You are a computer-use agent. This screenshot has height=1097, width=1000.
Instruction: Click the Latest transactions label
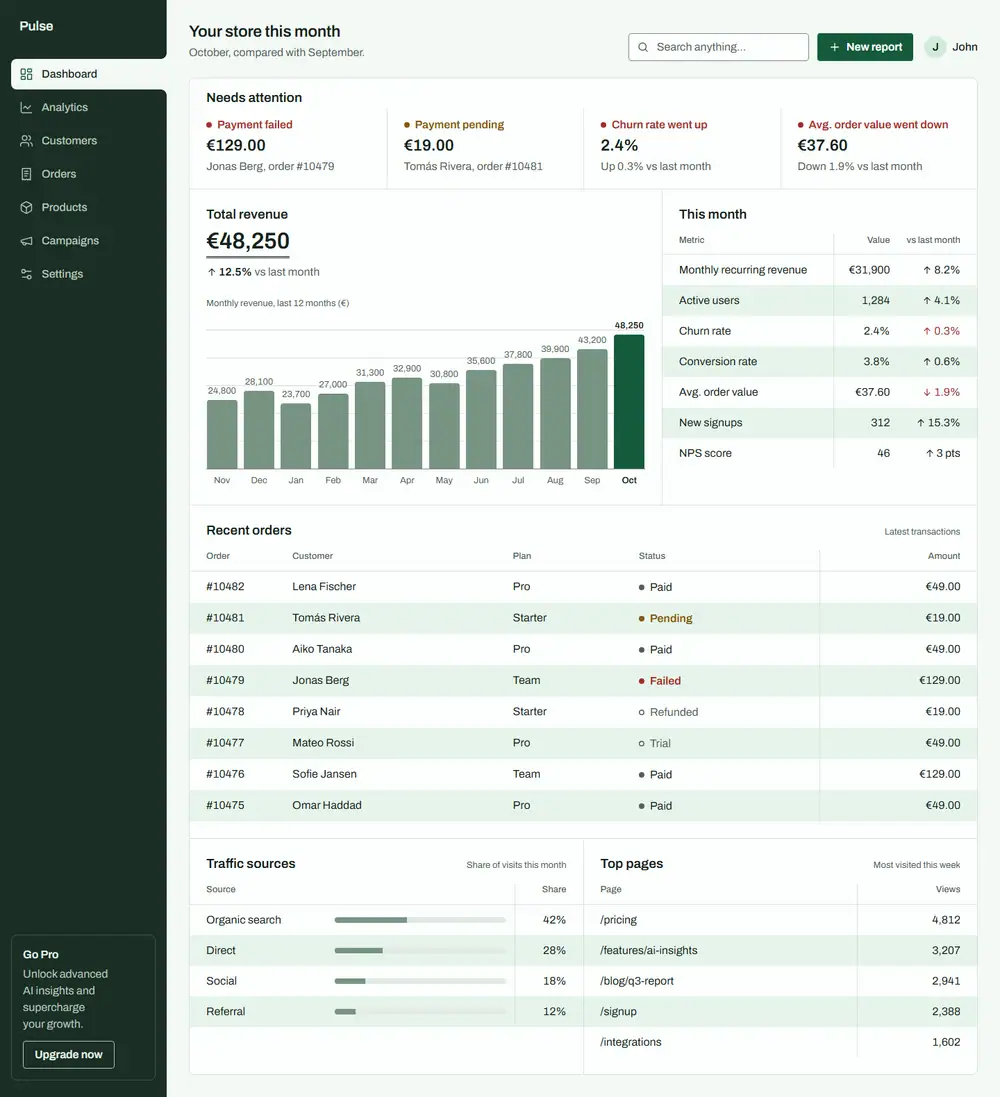click(922, 532)
